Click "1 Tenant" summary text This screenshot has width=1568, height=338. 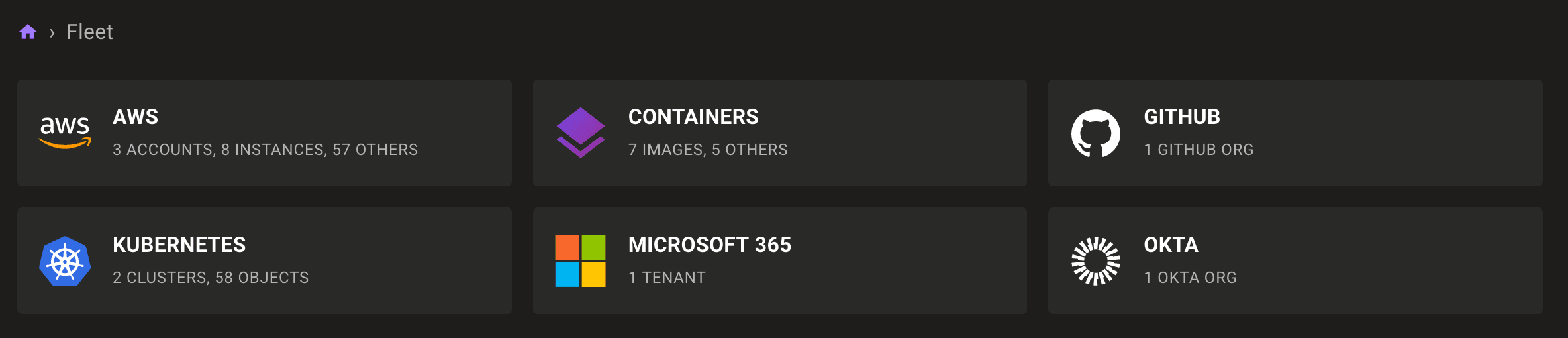[667, 278]
